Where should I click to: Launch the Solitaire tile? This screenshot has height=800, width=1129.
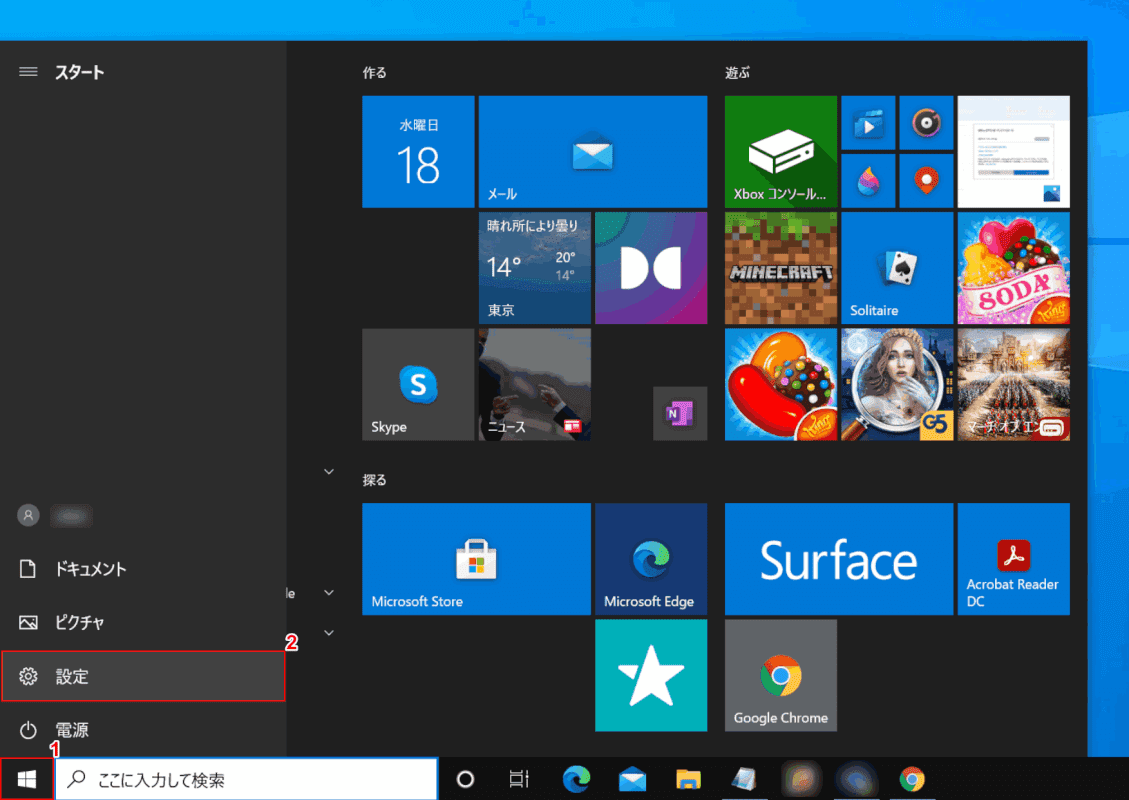(x=897, y=268)
